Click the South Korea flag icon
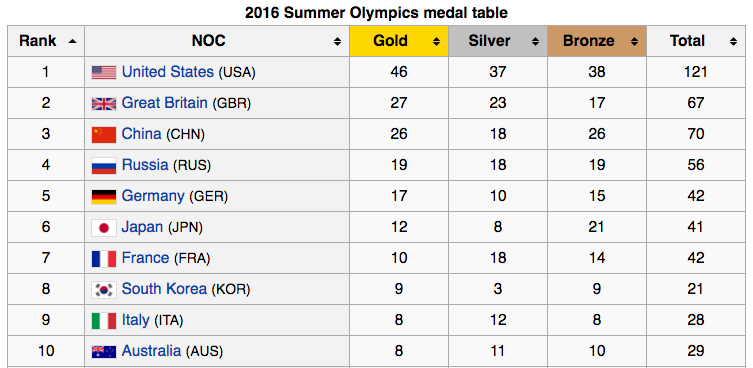Image resolution: width=753 pixels, height=368 pixels. [x=104, y=290]
